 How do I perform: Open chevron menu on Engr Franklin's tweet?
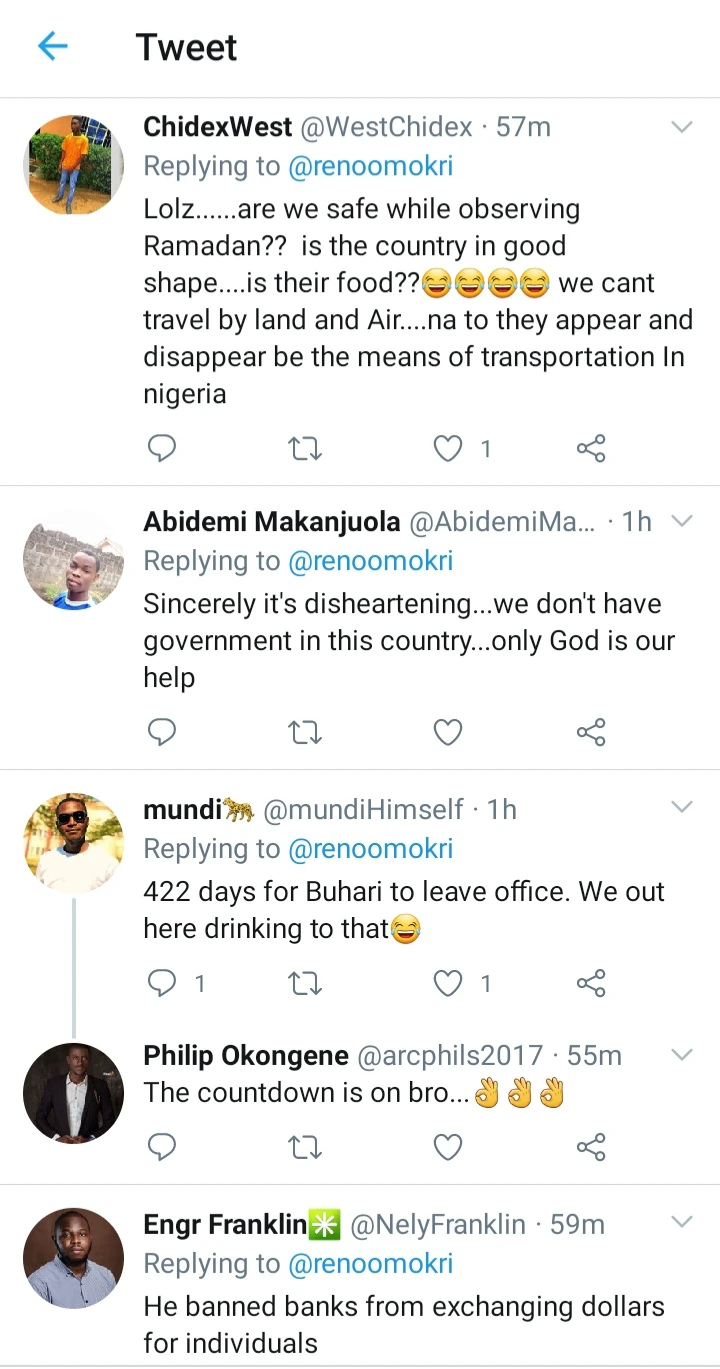[681, 1222]
